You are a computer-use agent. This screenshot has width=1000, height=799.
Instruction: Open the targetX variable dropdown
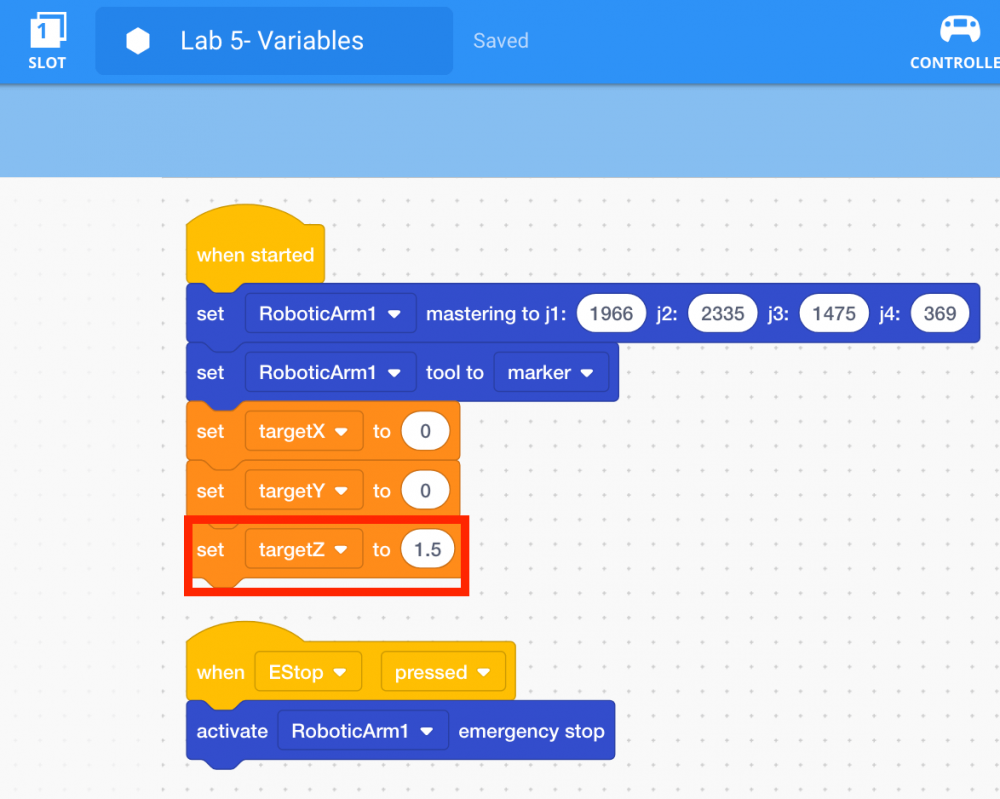coord(303,432)
